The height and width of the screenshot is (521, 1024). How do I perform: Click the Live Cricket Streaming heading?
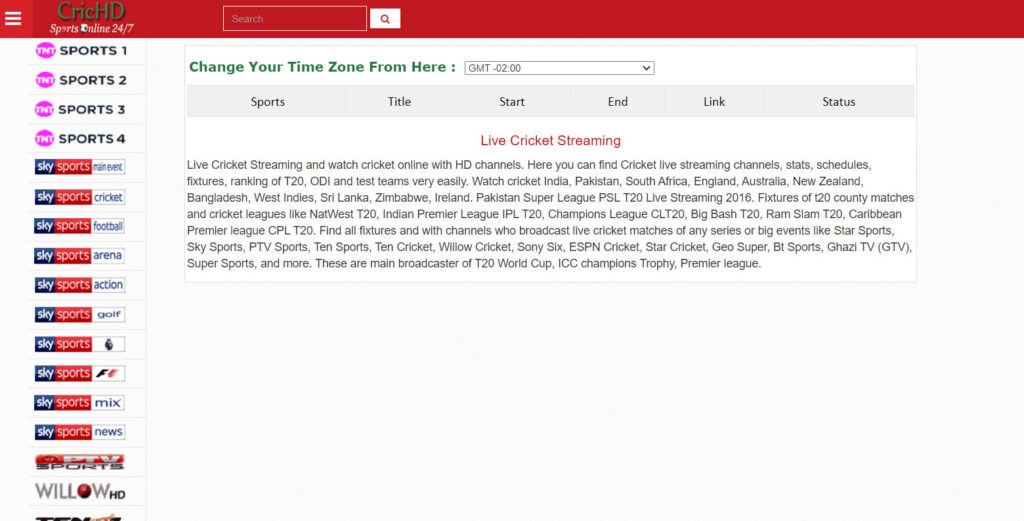pyautogui.click(x=551, y=140)
